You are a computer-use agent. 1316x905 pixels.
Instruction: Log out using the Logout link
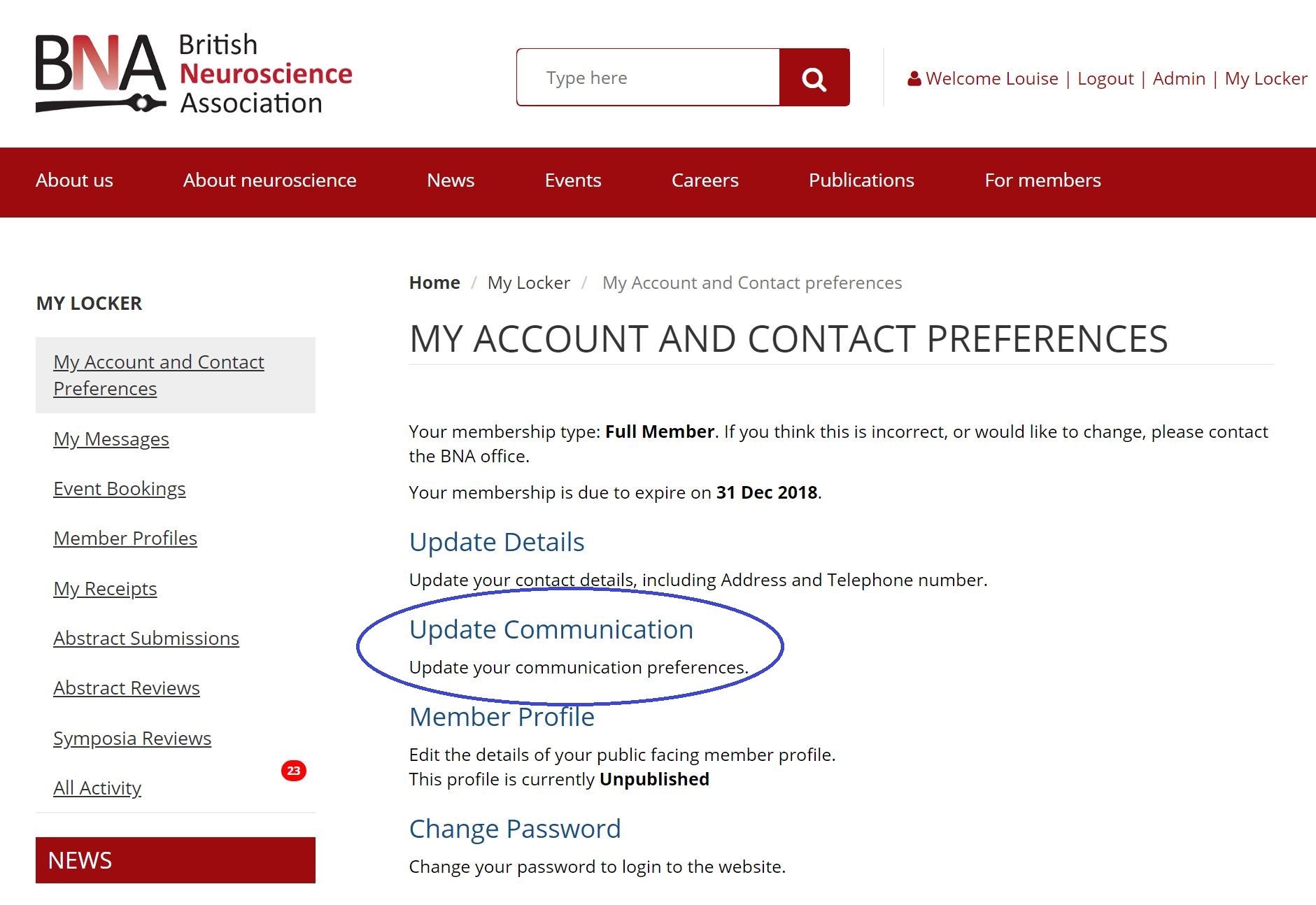click(x=1105, y=79)
